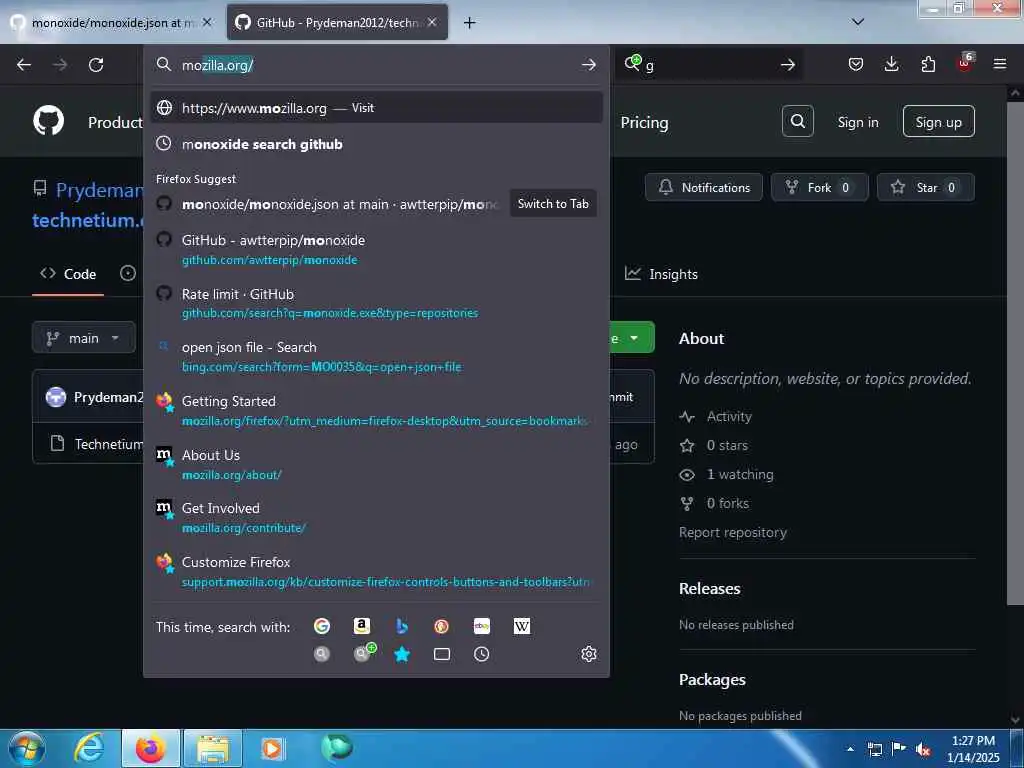Open Windows Explorer from the taskbar

click(x=212, y=748)
